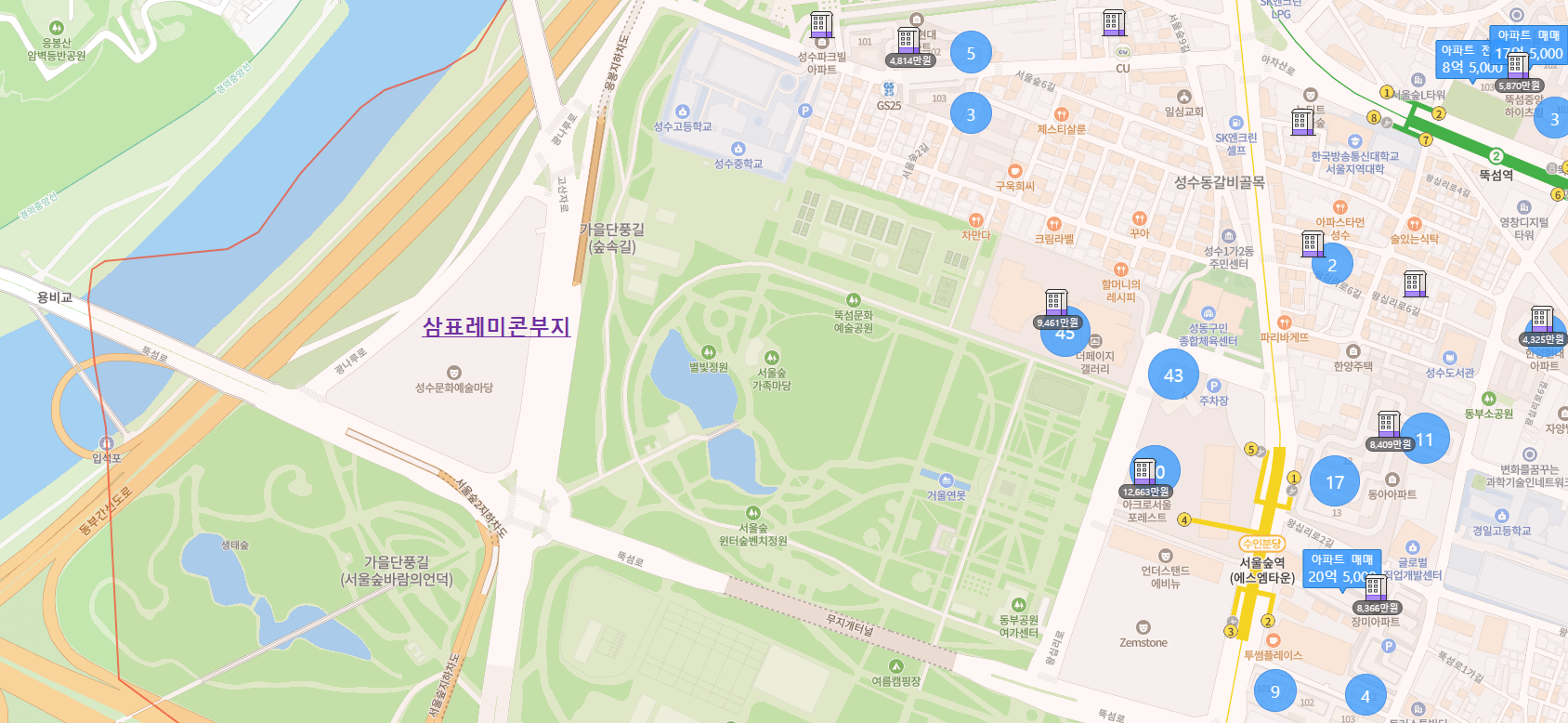
Task: Open the 주차장 parking marker
Action: click(1213, 386)
